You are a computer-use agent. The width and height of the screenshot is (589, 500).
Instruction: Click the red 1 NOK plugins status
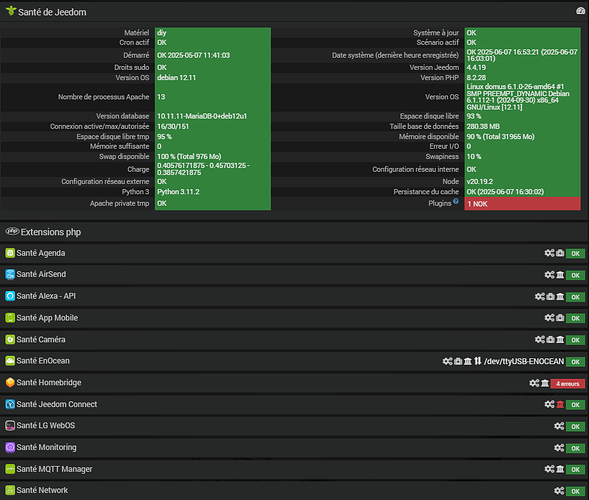pos(523,204)
